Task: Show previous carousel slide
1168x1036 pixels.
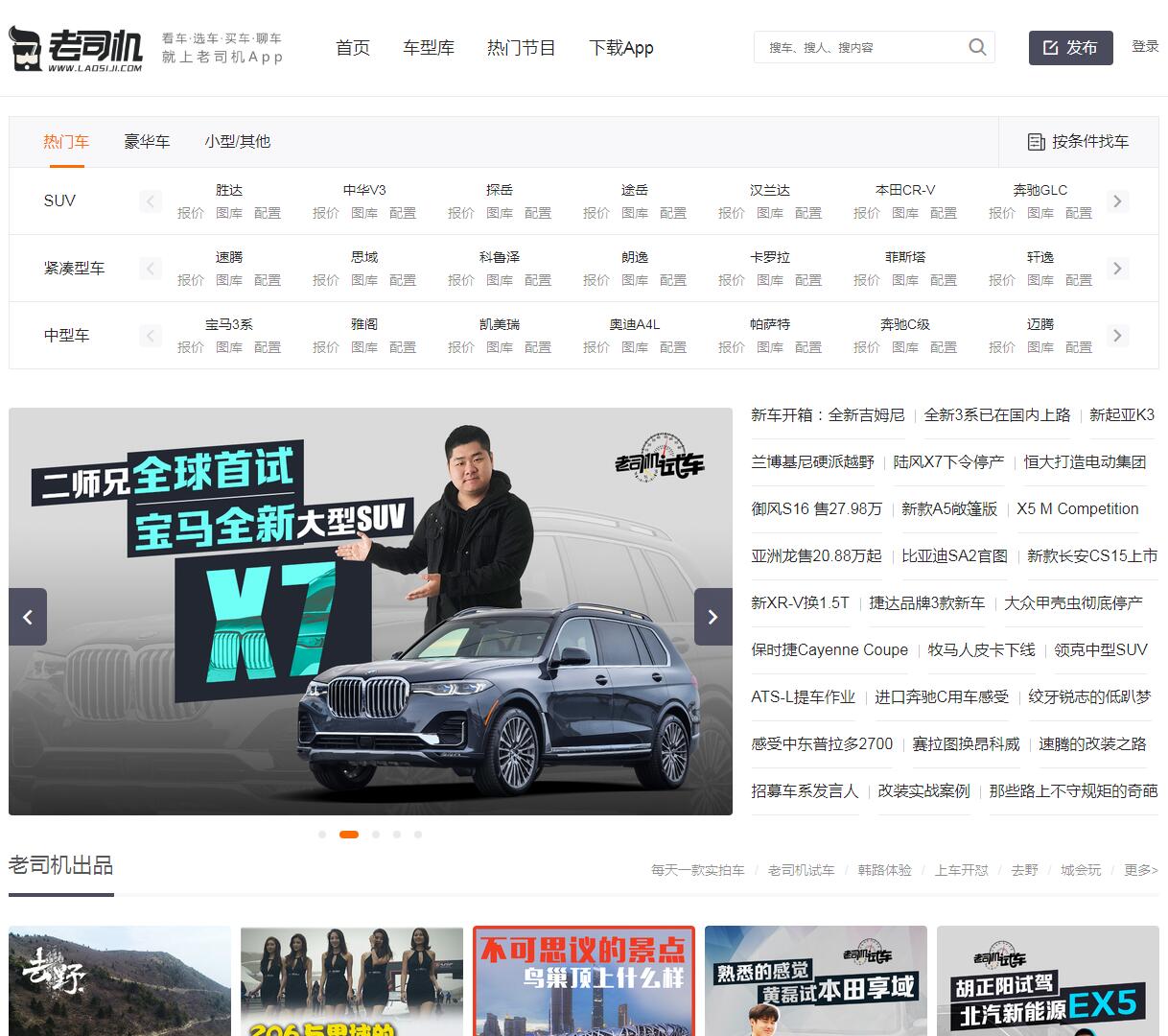Action: coord(28,617)
